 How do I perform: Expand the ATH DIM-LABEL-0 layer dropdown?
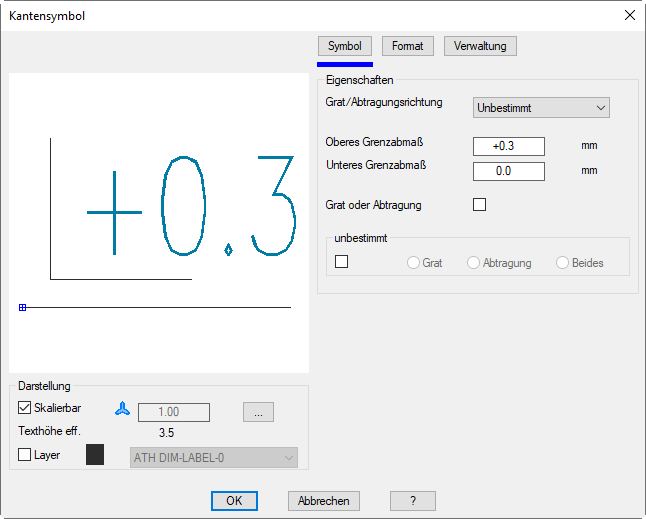coord(213,457)
